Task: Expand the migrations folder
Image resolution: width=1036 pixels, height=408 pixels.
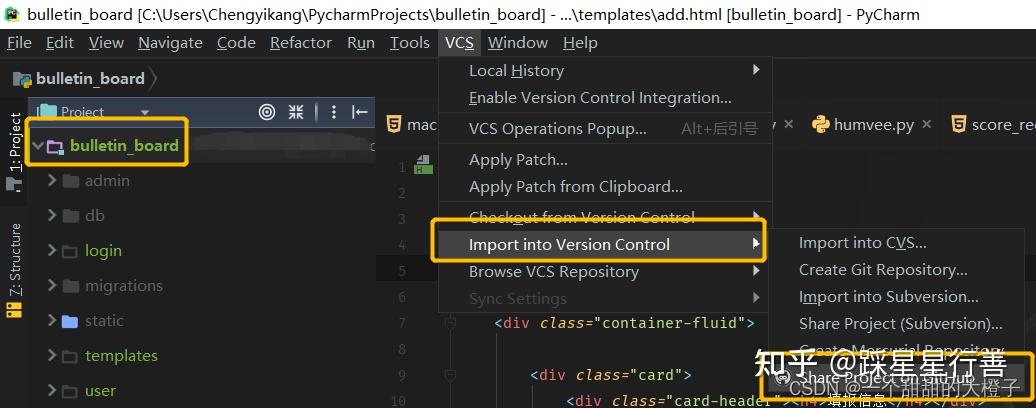Action: 52,286
